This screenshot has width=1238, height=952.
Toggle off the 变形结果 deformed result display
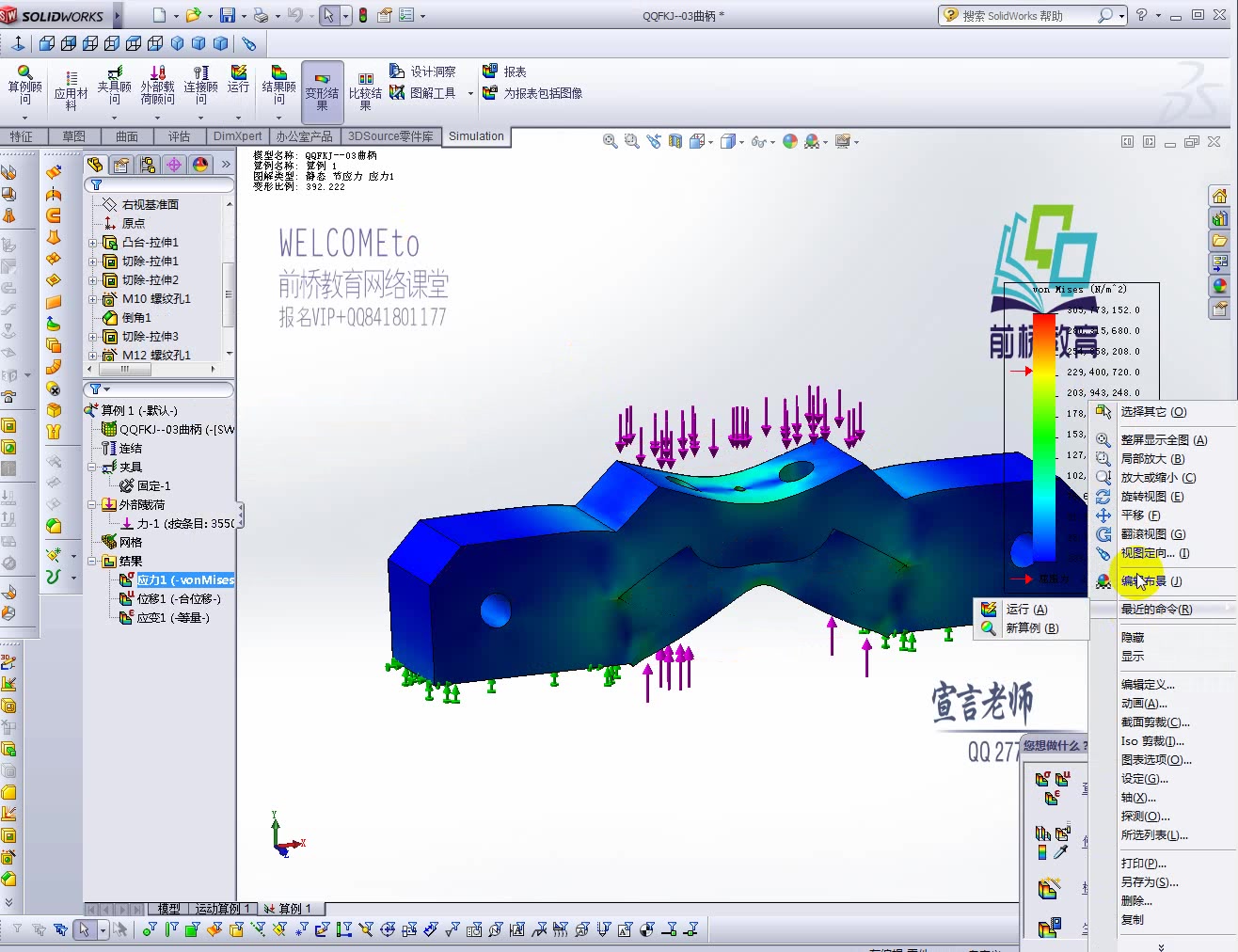click(x=322, y=85)
